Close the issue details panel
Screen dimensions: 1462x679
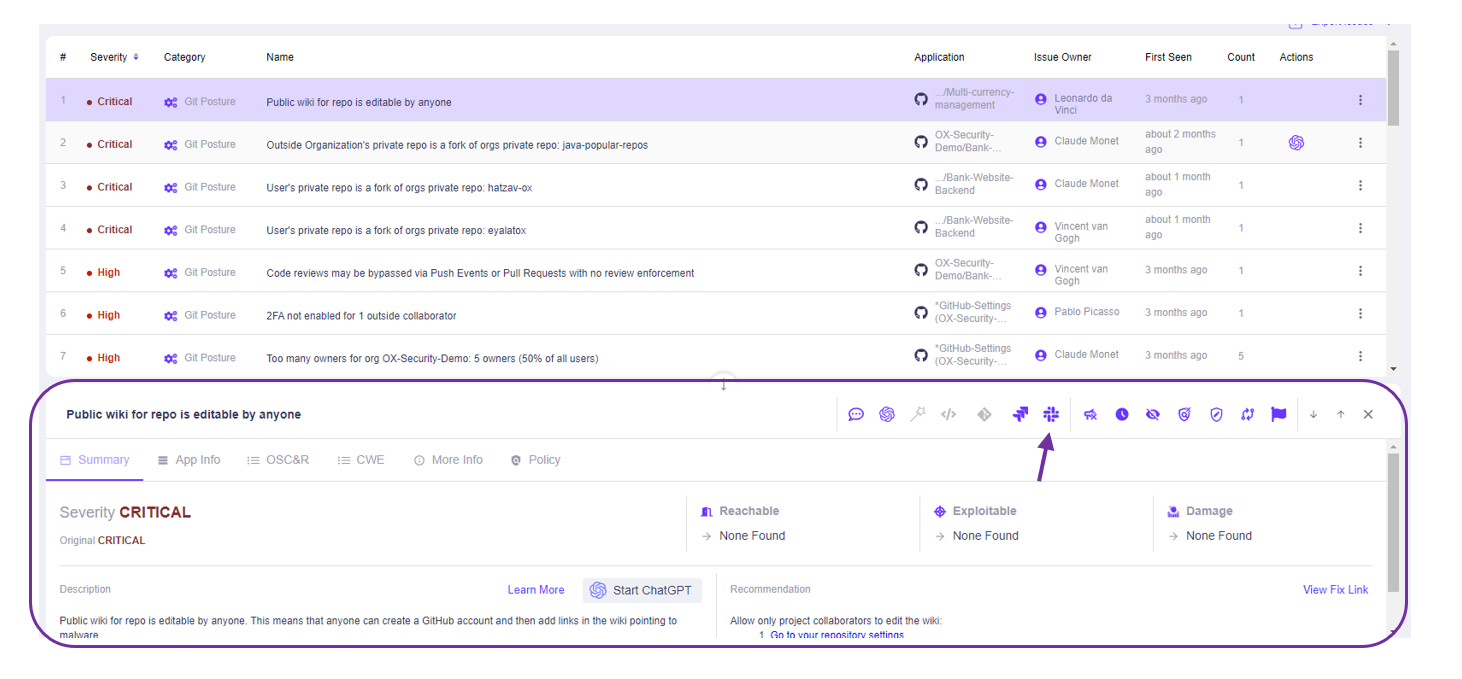coord(1368,414)
